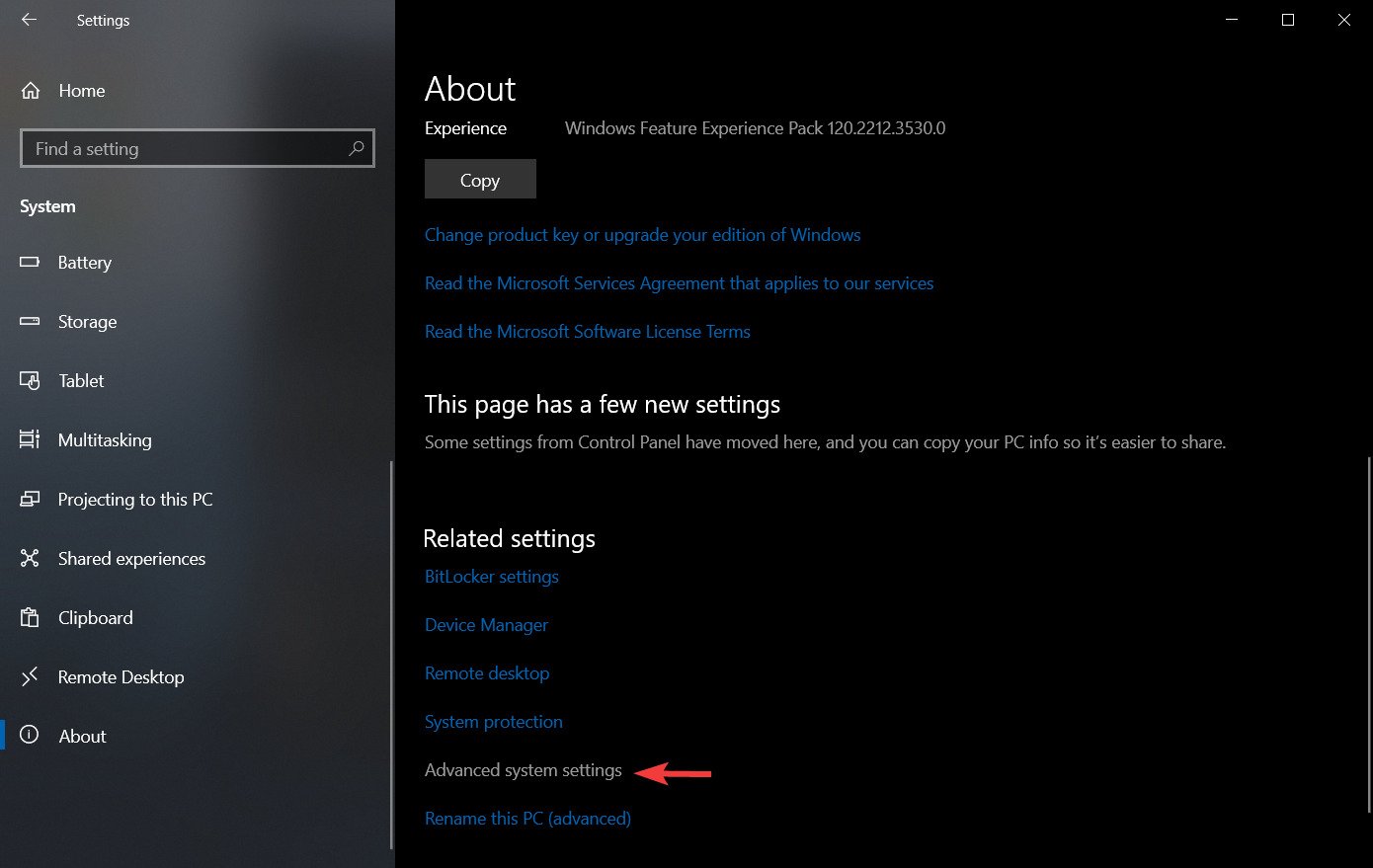Click the About info icon
This screenshot has width=1373, height=868.
30,736
